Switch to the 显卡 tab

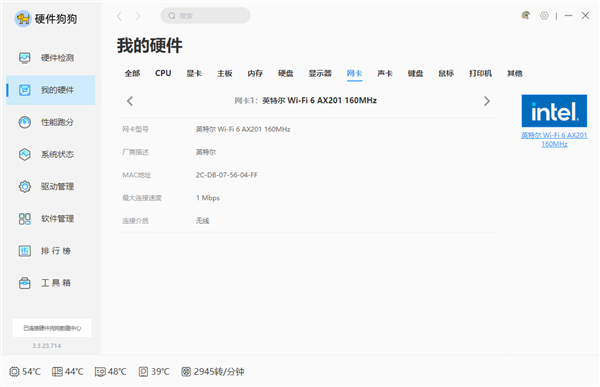point(194,73)
